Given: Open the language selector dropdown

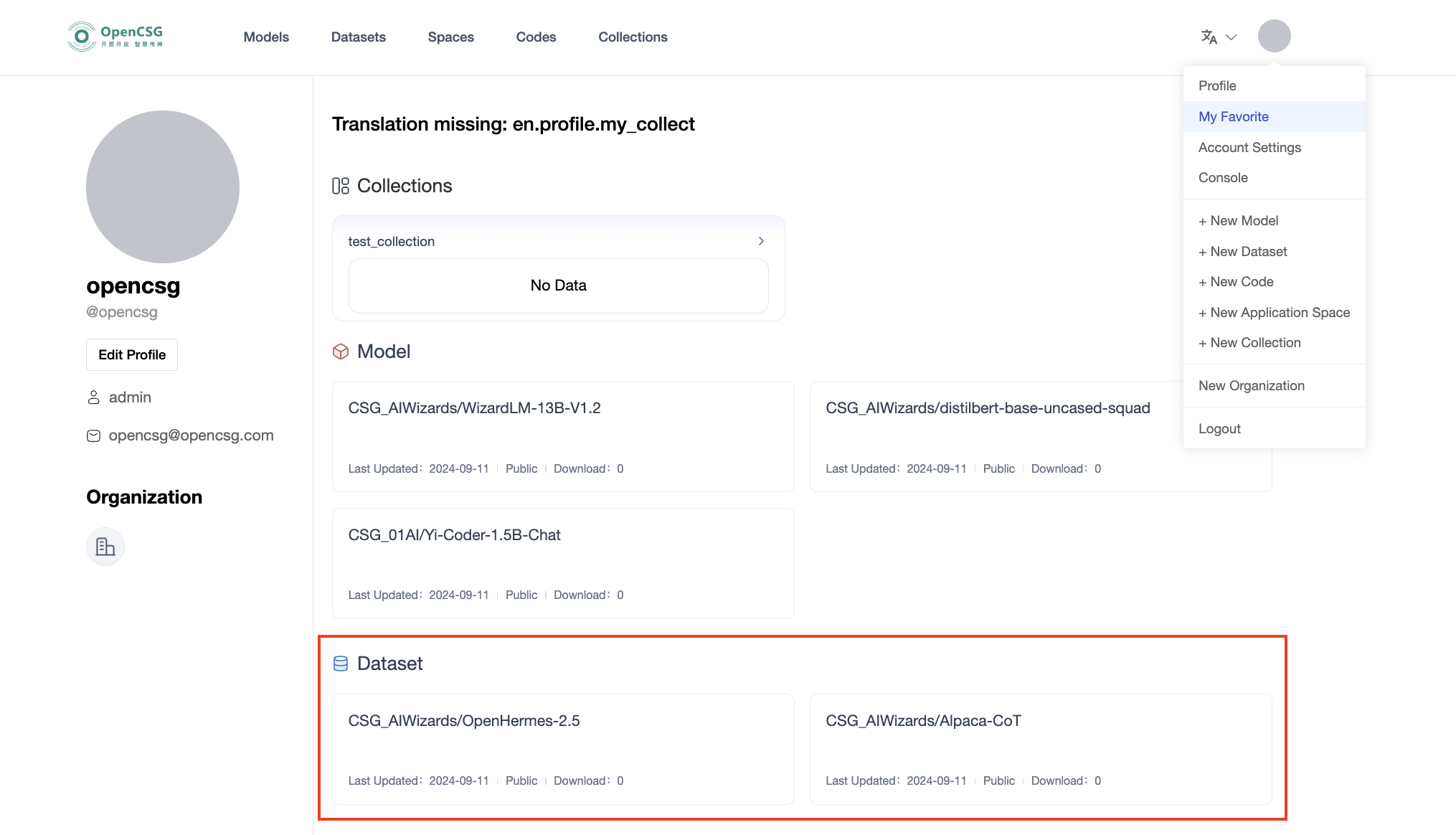Looking at the screenshot, I should (x=1217, y=37).
